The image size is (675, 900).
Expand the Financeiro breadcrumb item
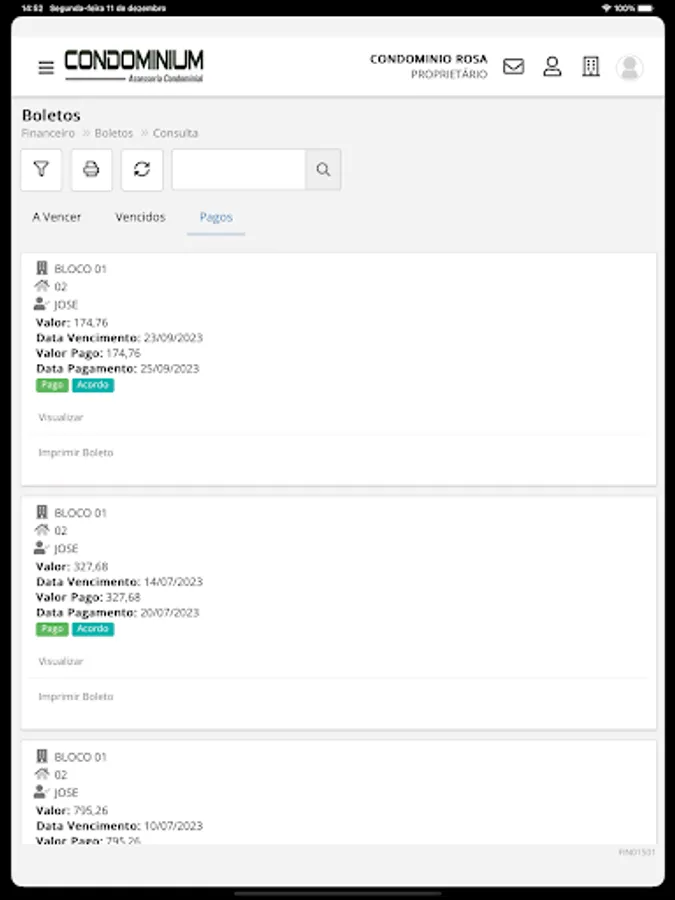(47, 132)
